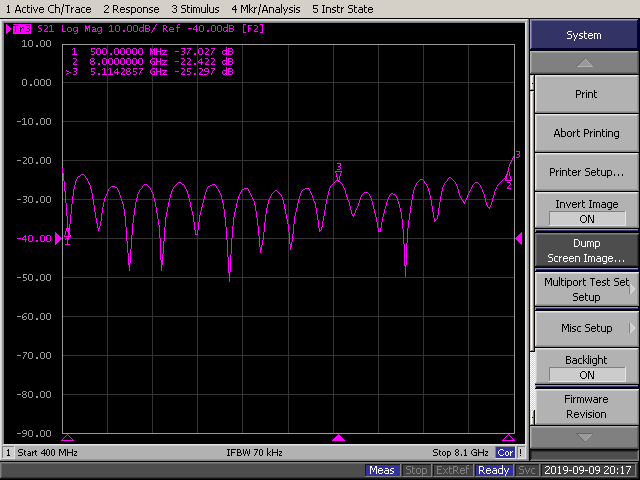Viewport: 640px width, 480px height.
Task: Click the S21 measurement parameter label
Action: [x=46, y=29]
